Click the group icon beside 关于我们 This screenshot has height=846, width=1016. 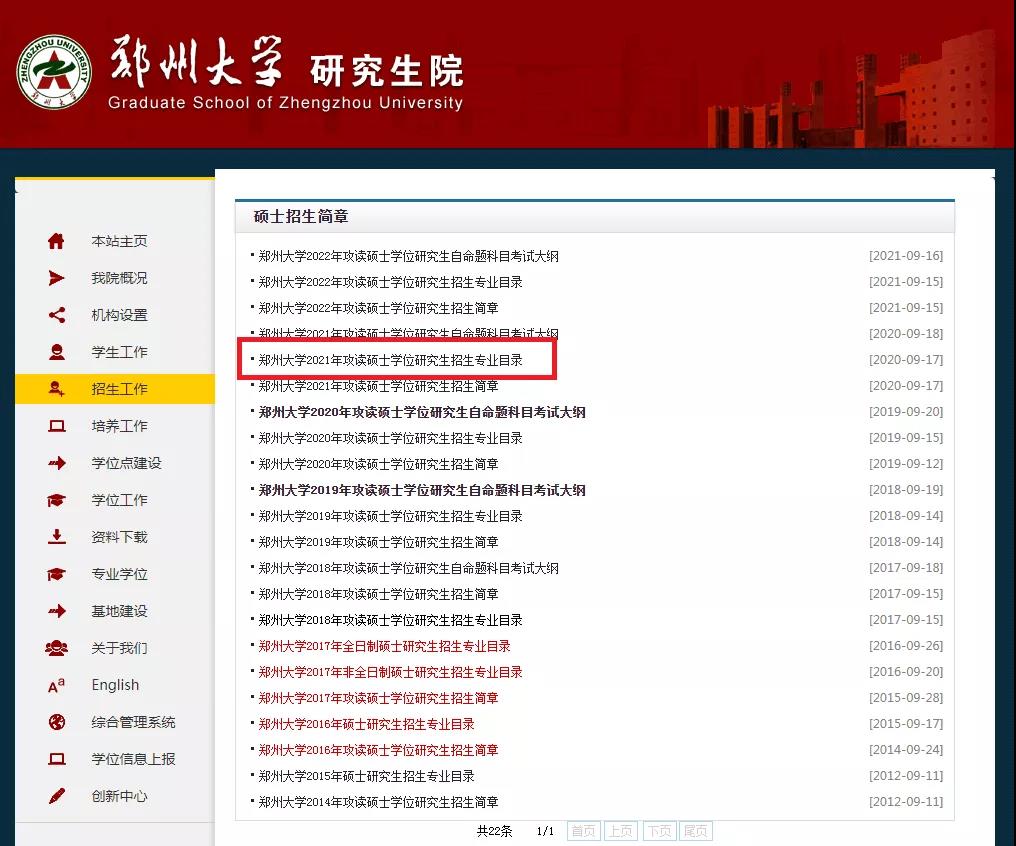[x=56, y=648]
